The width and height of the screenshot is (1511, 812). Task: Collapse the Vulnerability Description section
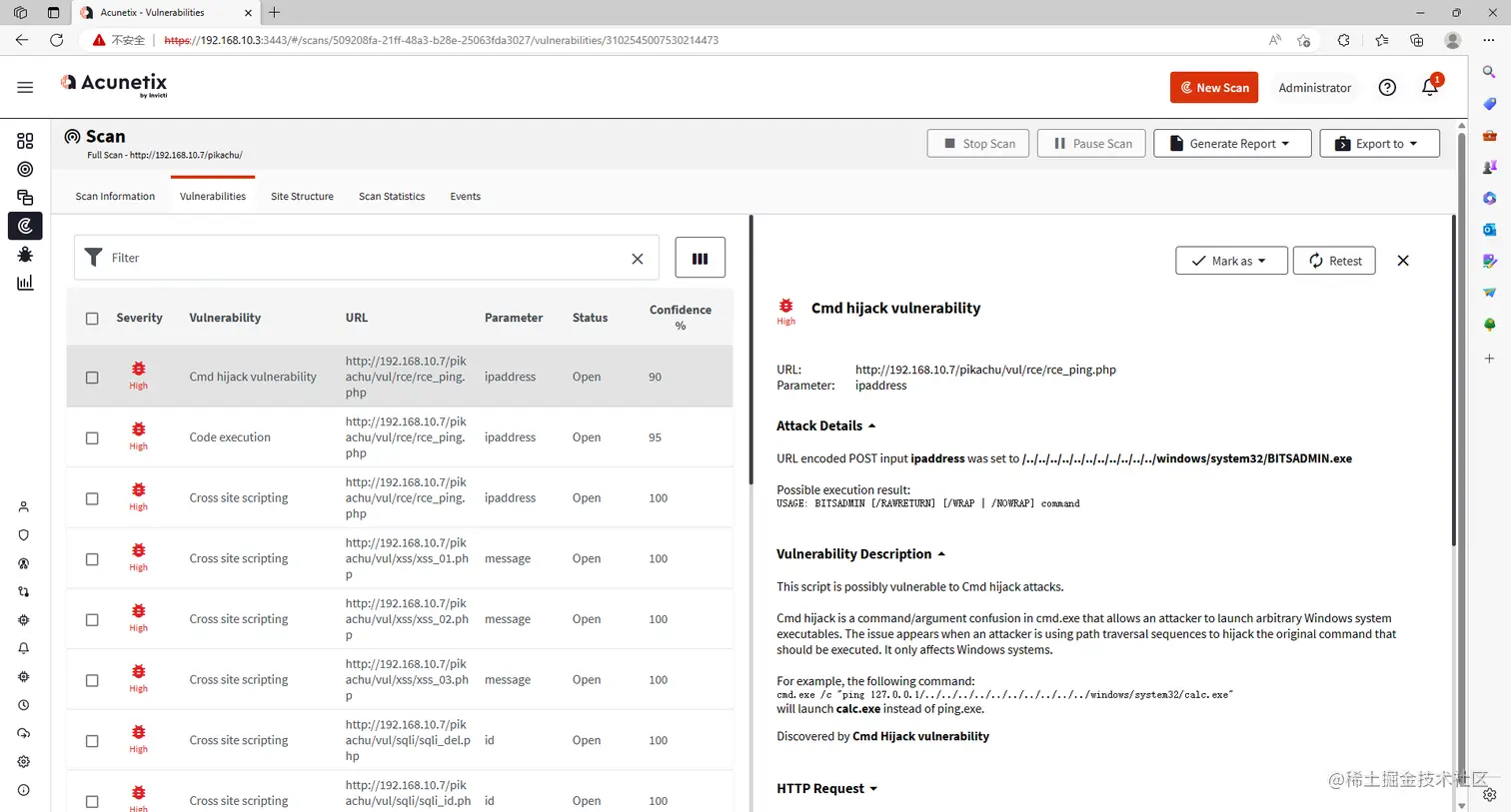click(x=860, y=554)
